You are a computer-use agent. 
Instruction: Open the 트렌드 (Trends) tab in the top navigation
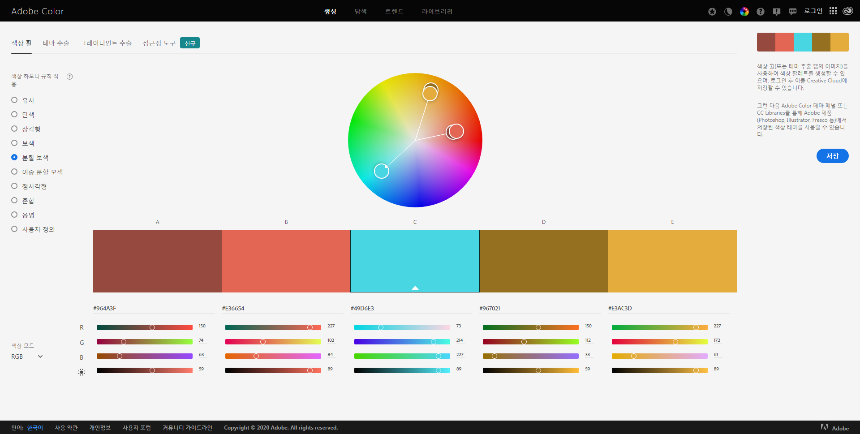click(x=394, y=11)
